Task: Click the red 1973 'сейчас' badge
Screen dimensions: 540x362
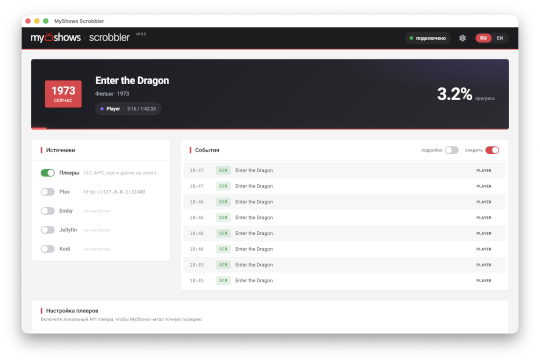Action: click(x=63, y=94)
